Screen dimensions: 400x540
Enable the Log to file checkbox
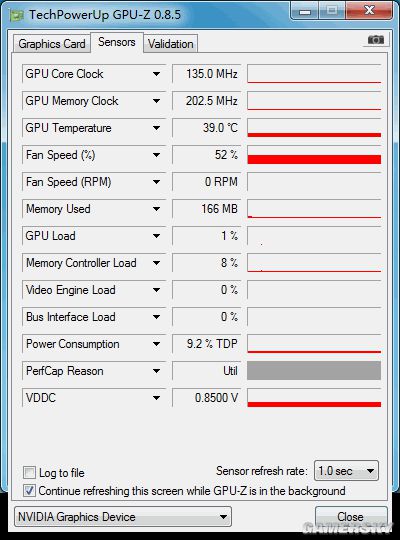[x=29, y=472]
